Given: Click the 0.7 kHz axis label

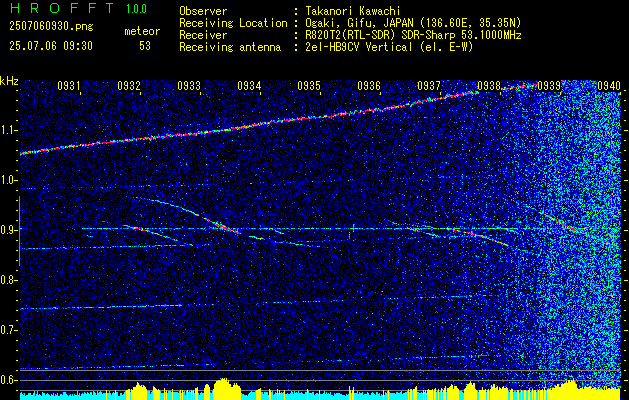Looking at the screenshot, I should click(x=9, y=330).
